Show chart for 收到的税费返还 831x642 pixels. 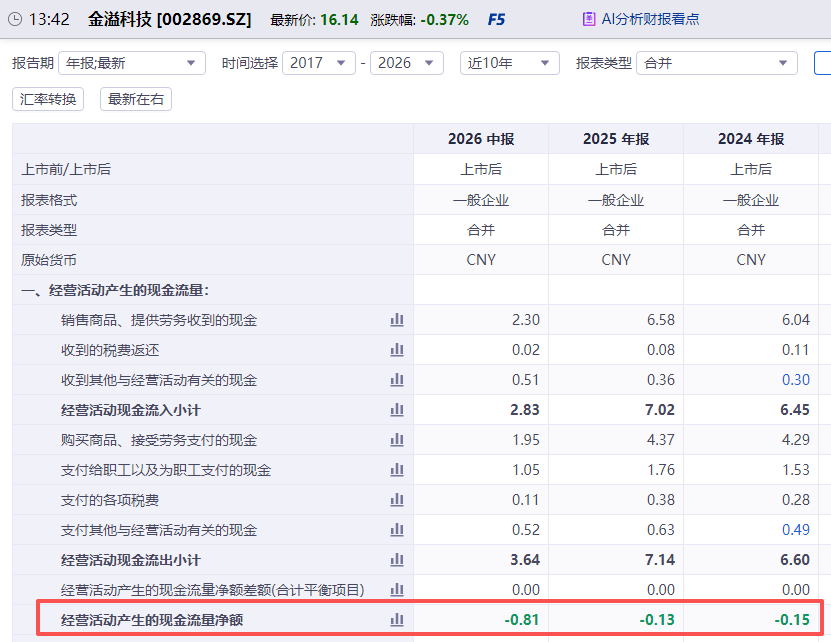coord(397,350)
